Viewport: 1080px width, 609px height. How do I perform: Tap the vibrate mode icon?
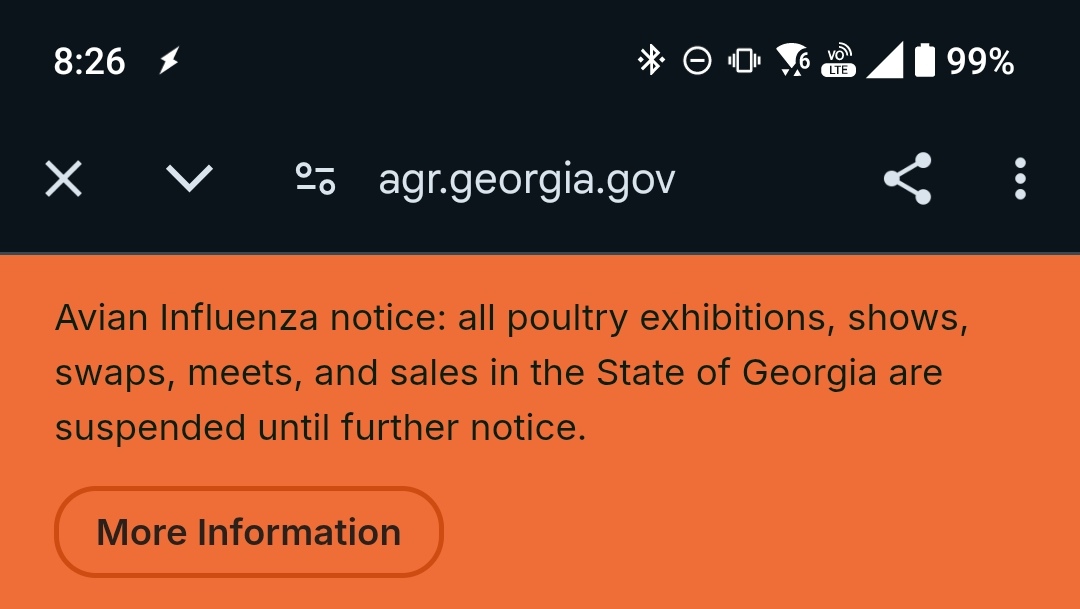[745, 61]
